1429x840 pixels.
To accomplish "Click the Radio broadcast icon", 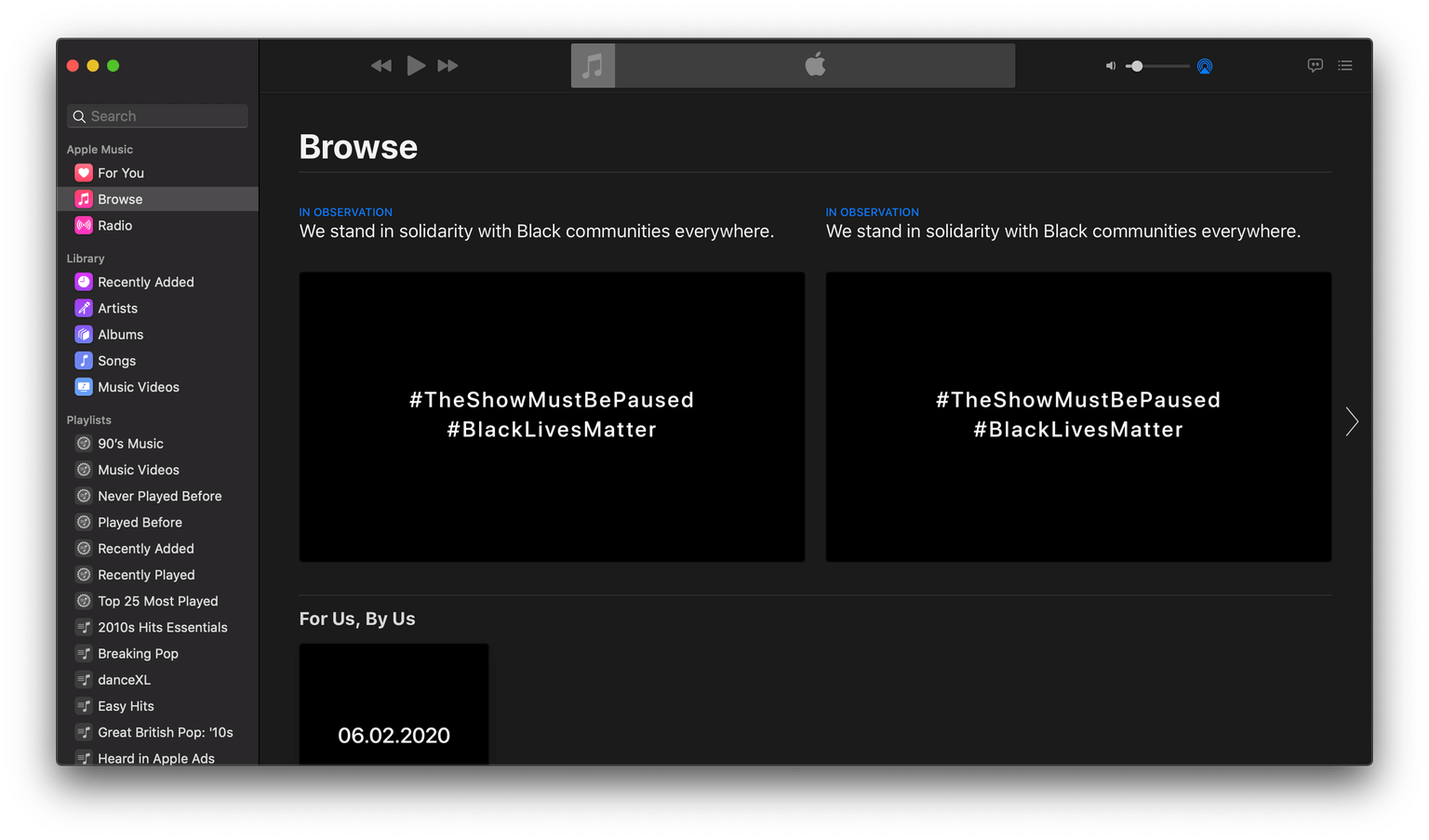I will pos(84,225).
